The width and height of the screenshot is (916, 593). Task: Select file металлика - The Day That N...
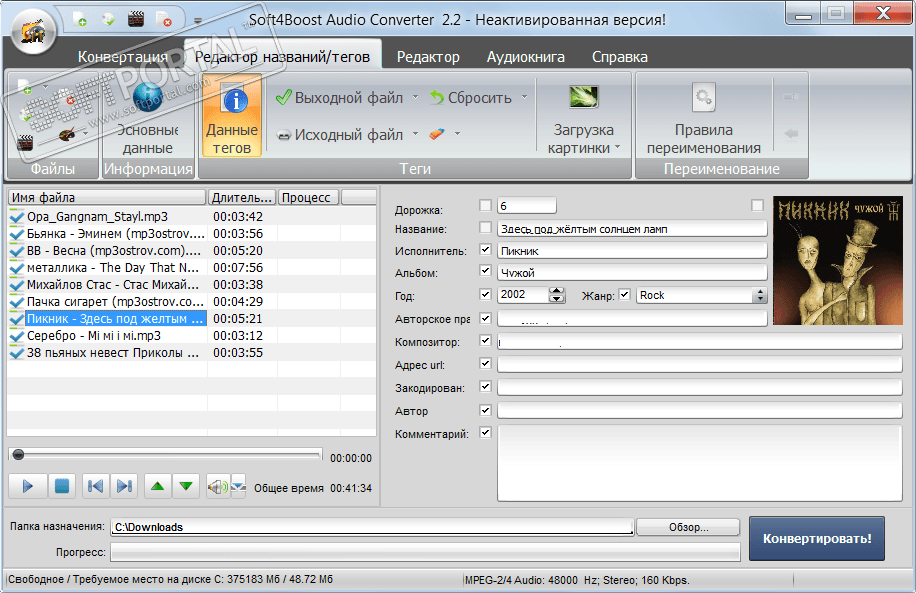pyautogui.click(x=192, y=268)
